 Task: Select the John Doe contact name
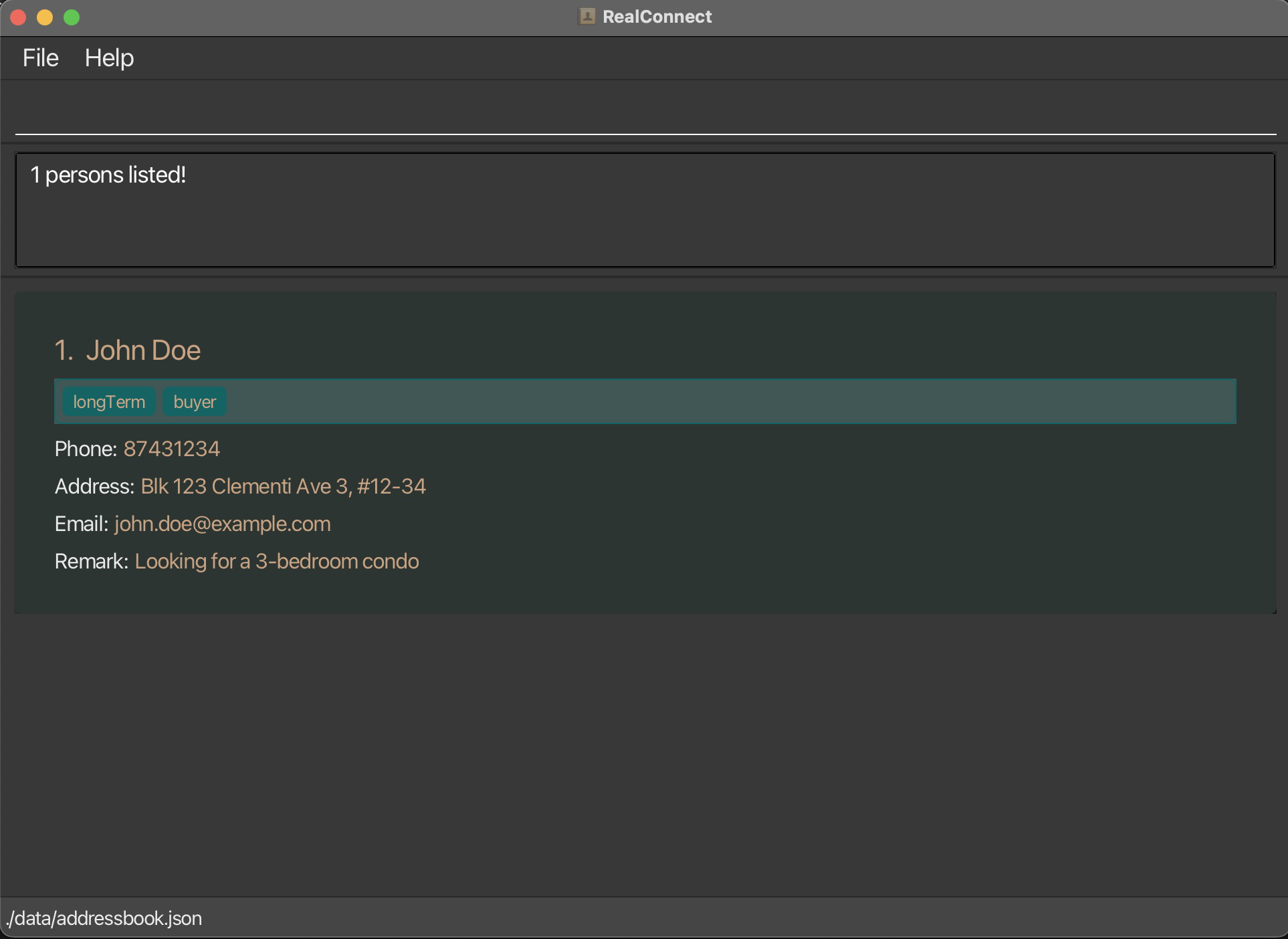pos(143,350)
